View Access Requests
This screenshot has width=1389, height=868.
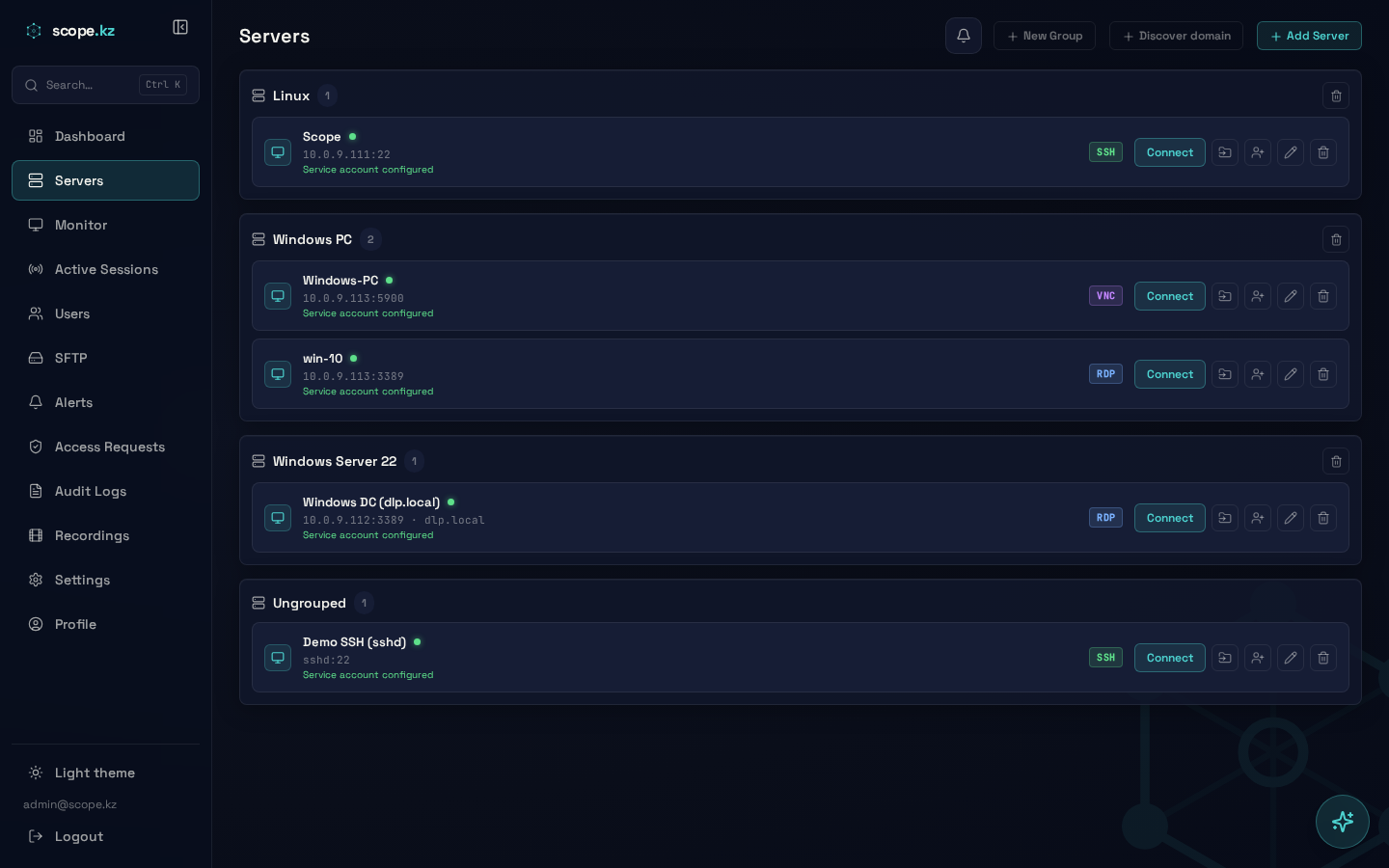point(105,447)
